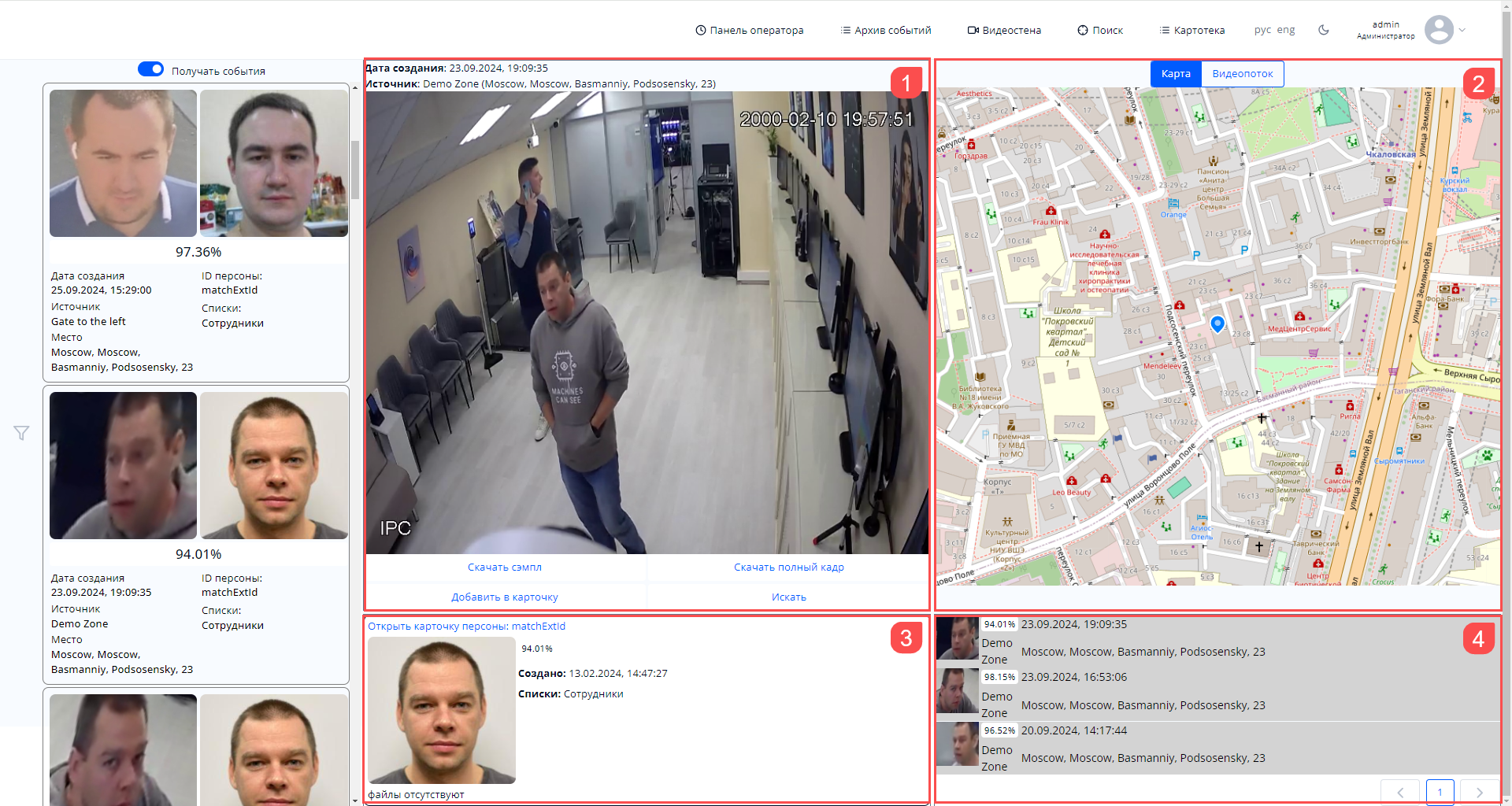
Task: Go to next page of history list
Action: pyautogui.click(x=1479, y=792)
